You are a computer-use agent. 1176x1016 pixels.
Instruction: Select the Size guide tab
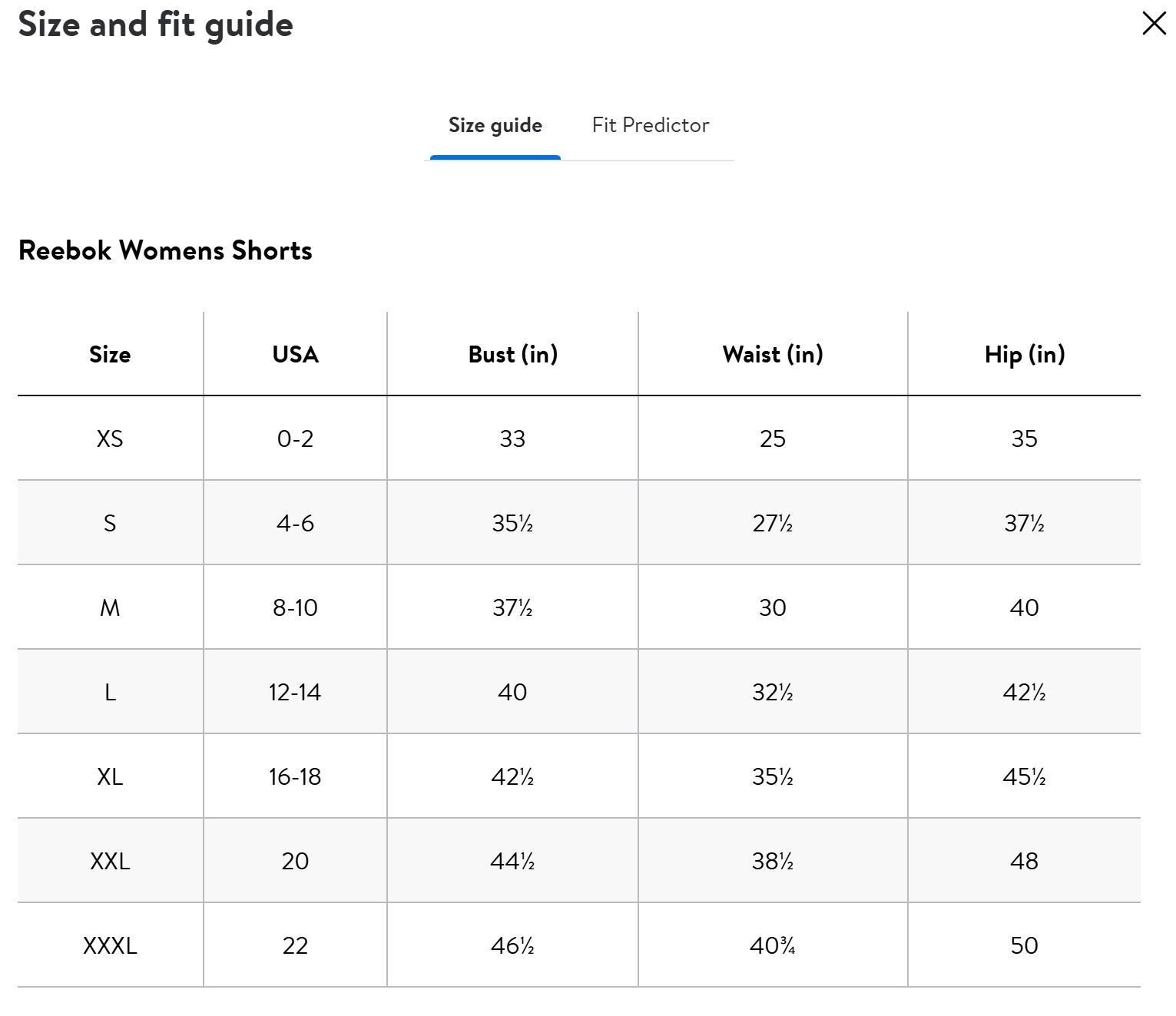point(495,125)
